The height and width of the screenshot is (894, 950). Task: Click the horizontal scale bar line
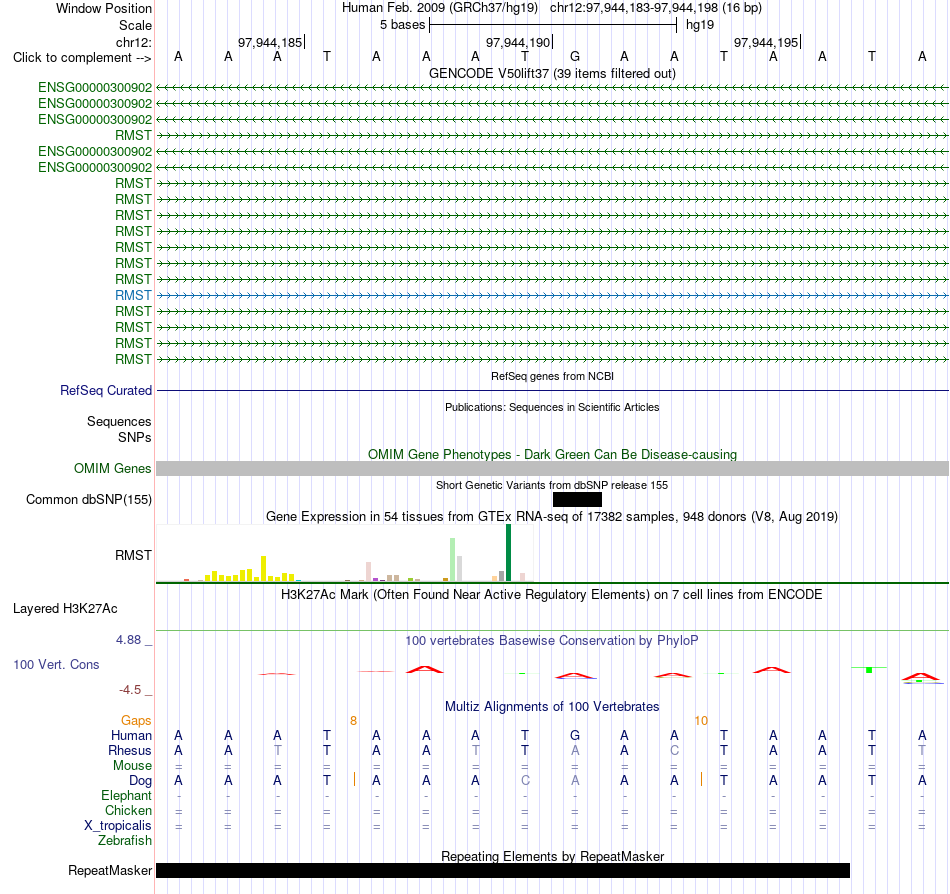click(553, 25)
